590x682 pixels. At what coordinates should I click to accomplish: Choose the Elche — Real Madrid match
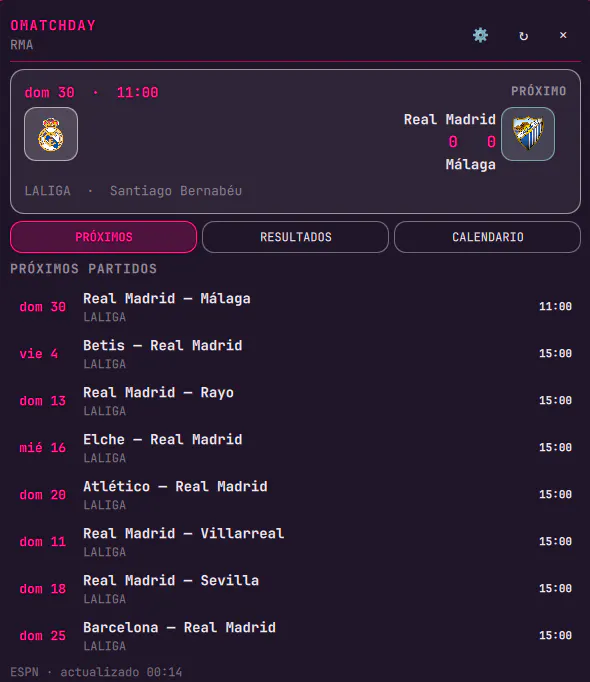(x=295, y=448)
